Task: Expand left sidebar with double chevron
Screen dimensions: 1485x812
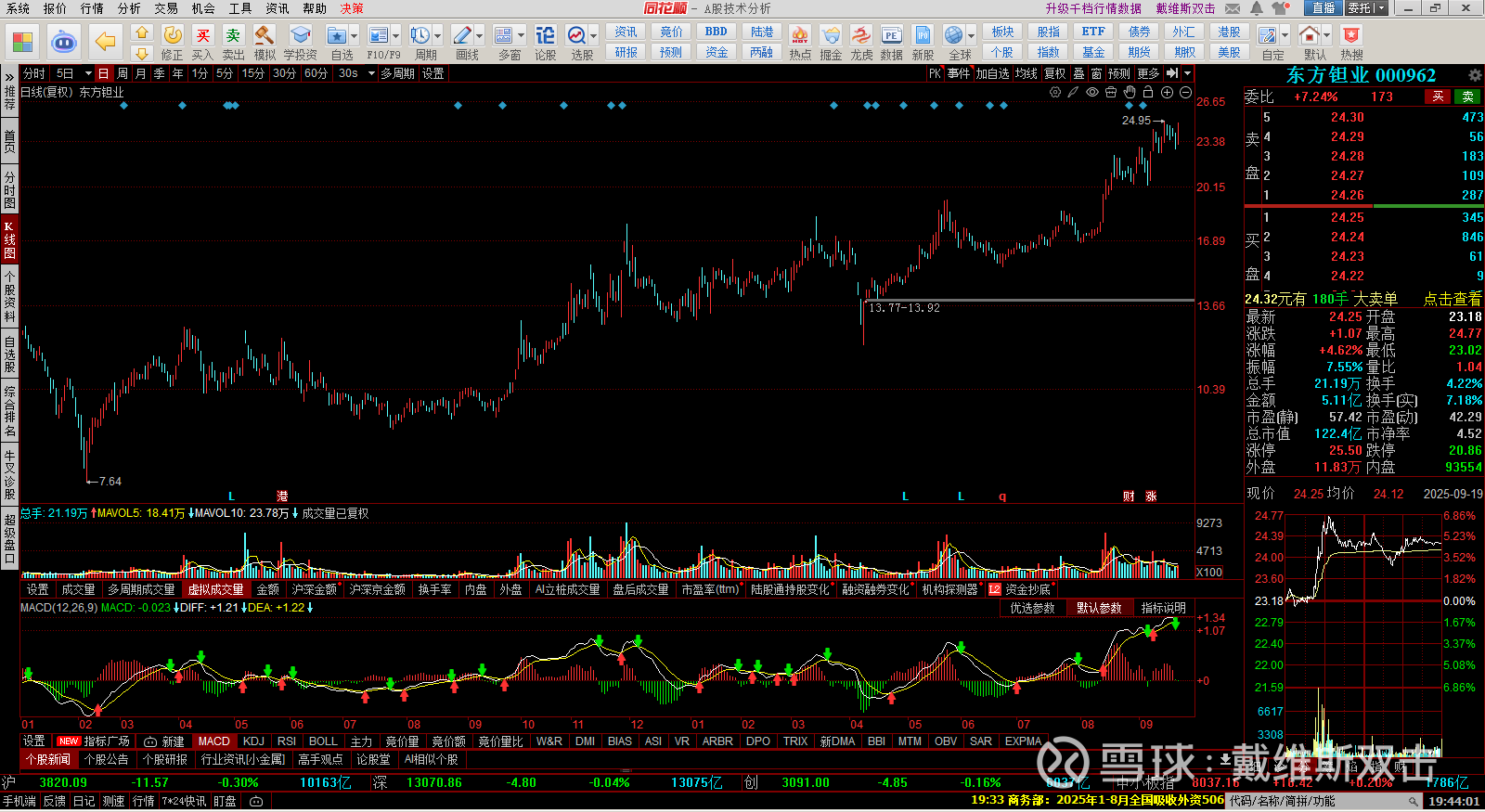Action: coord(9,76)
